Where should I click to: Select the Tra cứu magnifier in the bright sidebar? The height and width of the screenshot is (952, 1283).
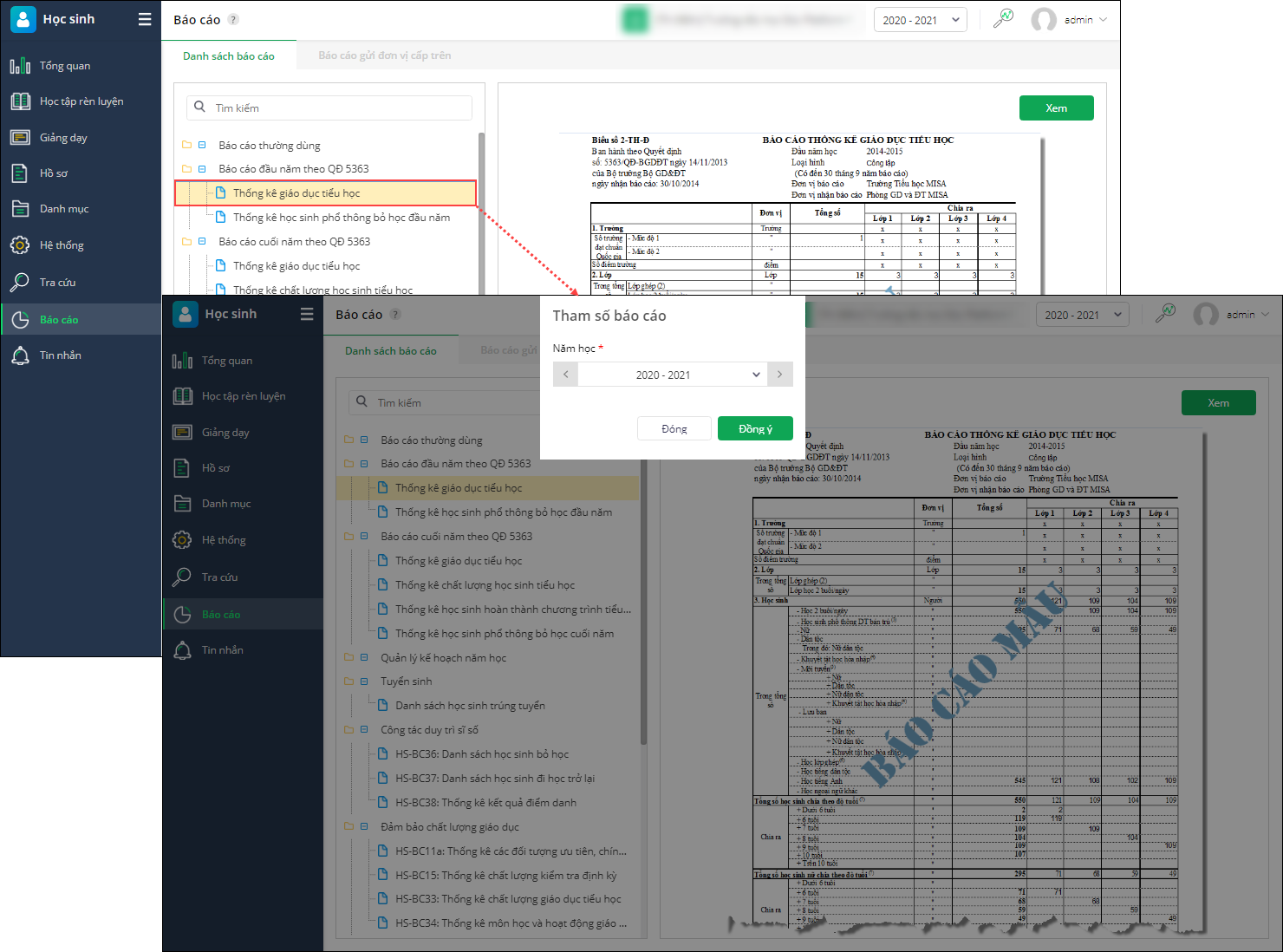point(20,282)
